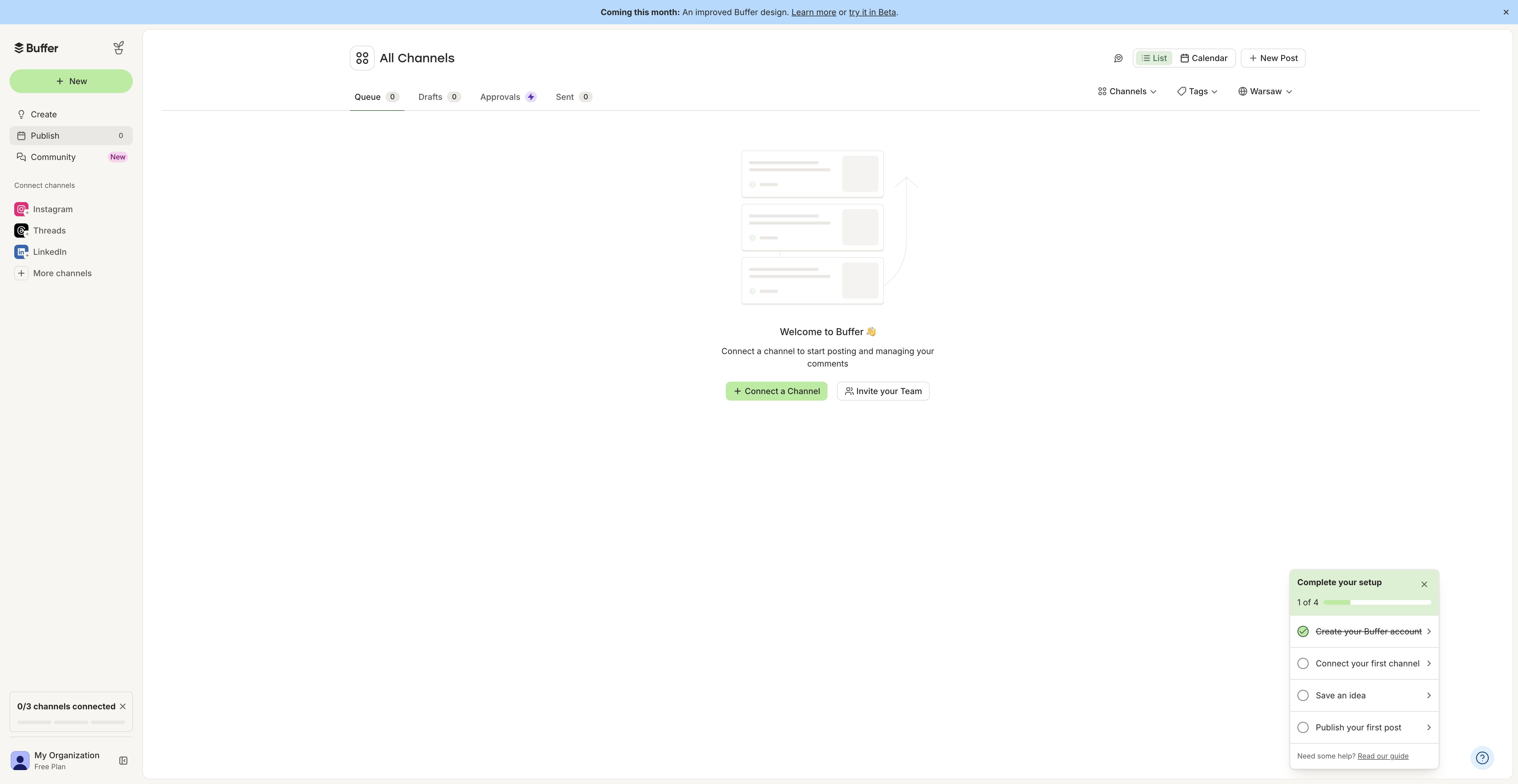
Task: Open Create with lightbulb icon
Action: 71,114
